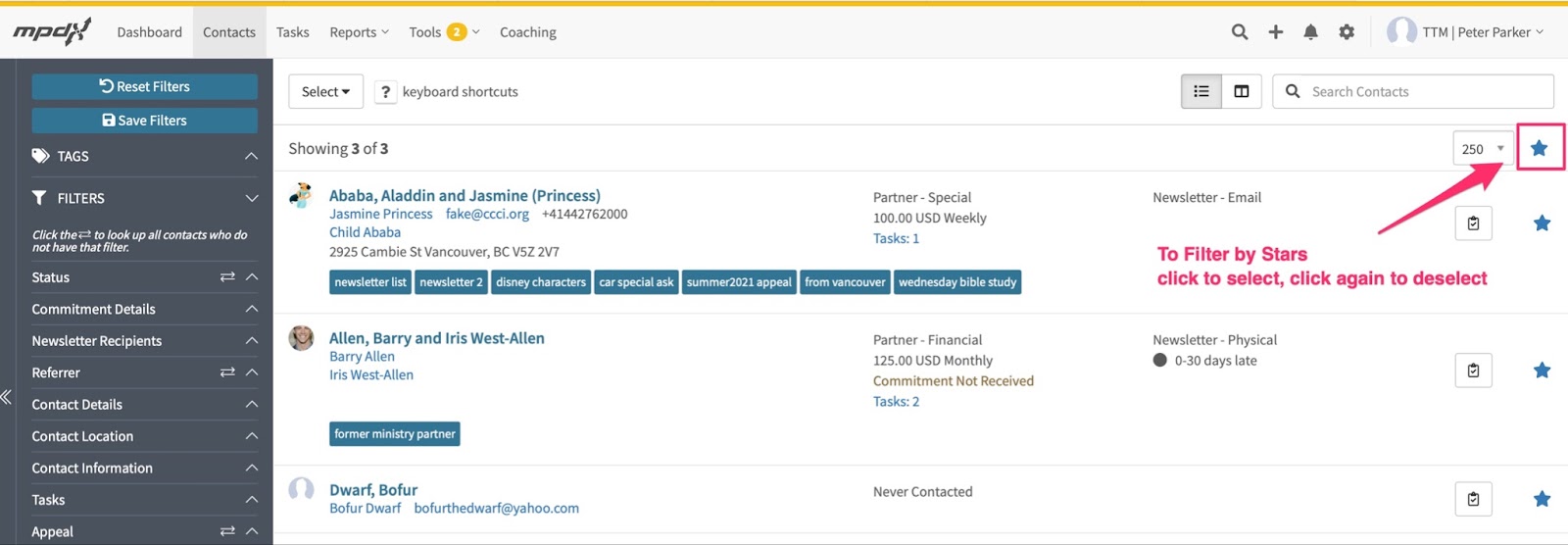The width and height of the screenshot is (1568, 545).
Task: Go to the Tasks tab
Action: tap(292, 31)
